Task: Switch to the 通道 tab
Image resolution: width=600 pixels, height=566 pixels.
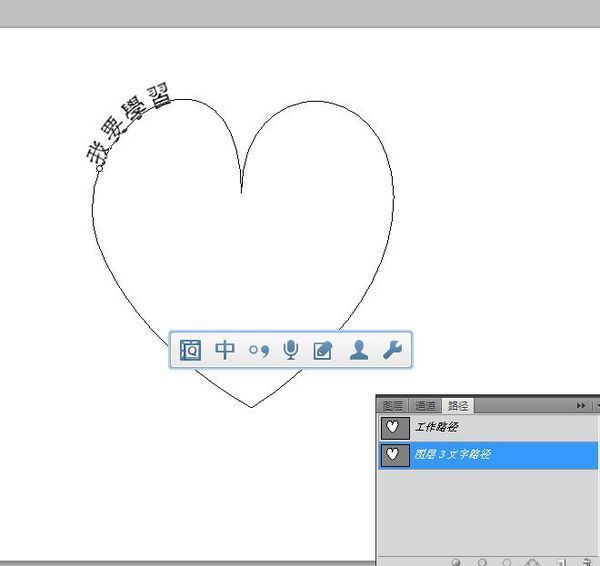Action: coord(426,406)
